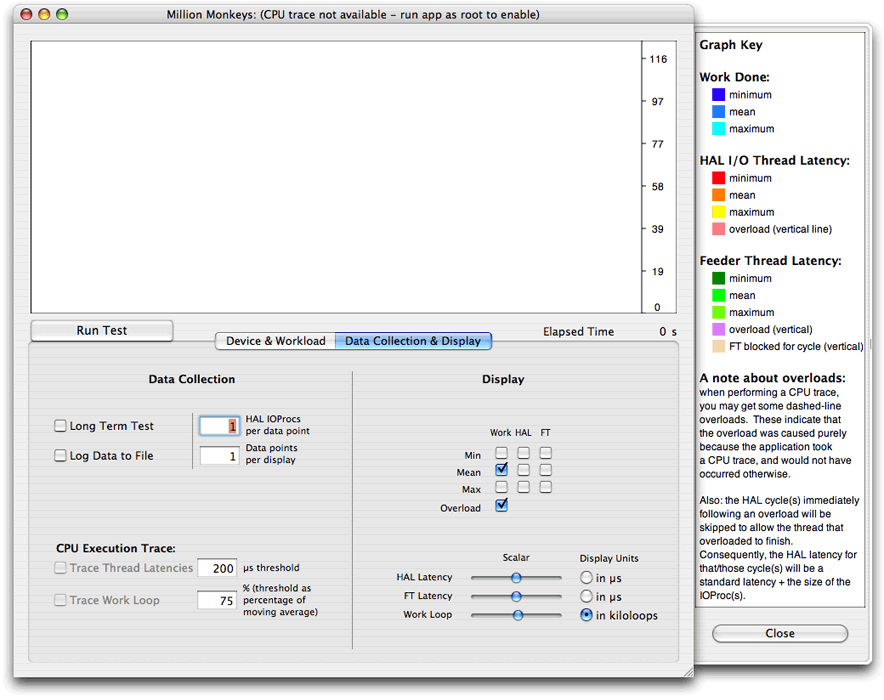Check the Mean checkbox in the HAL column
Viewport: 884px width, 700px height.
tap(523, 469)
